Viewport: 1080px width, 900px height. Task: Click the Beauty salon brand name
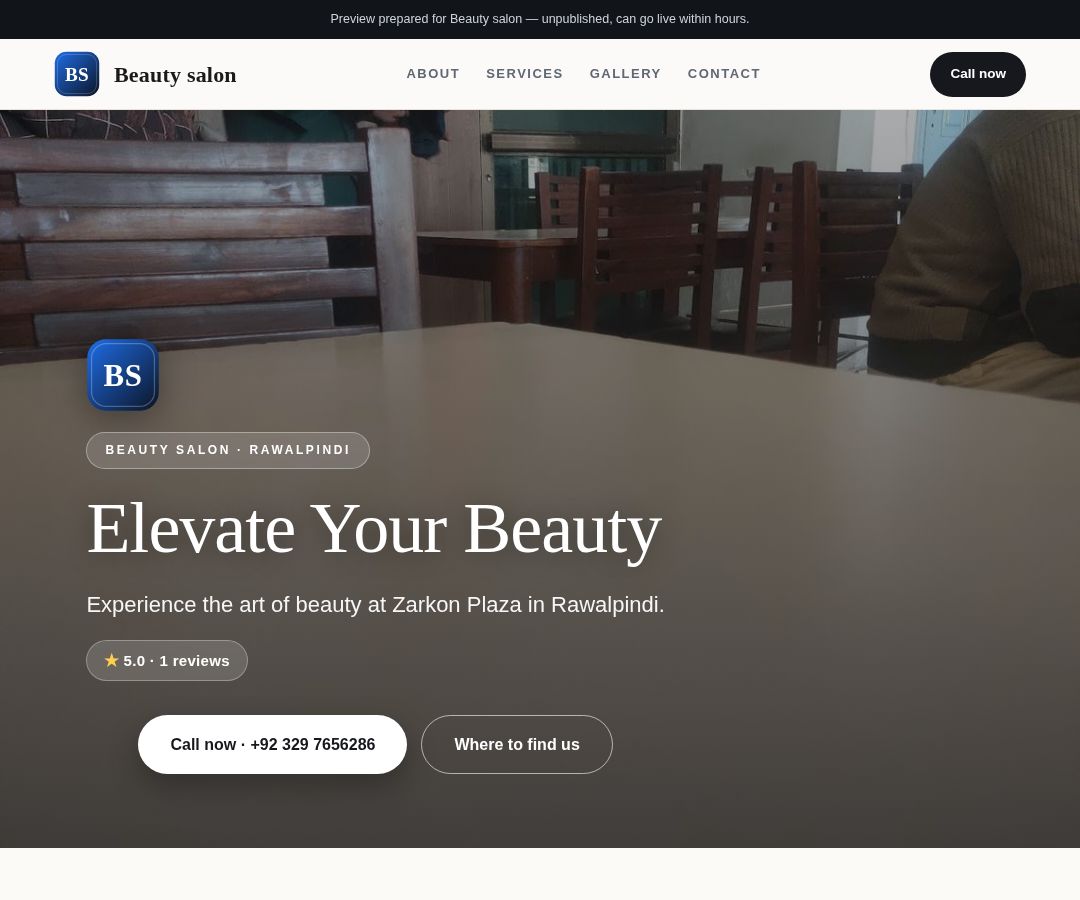pyautogui.click(x=175, y=74)
